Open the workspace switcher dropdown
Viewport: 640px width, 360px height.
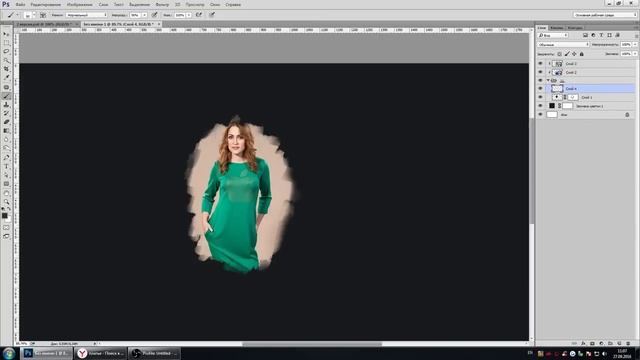605,15
